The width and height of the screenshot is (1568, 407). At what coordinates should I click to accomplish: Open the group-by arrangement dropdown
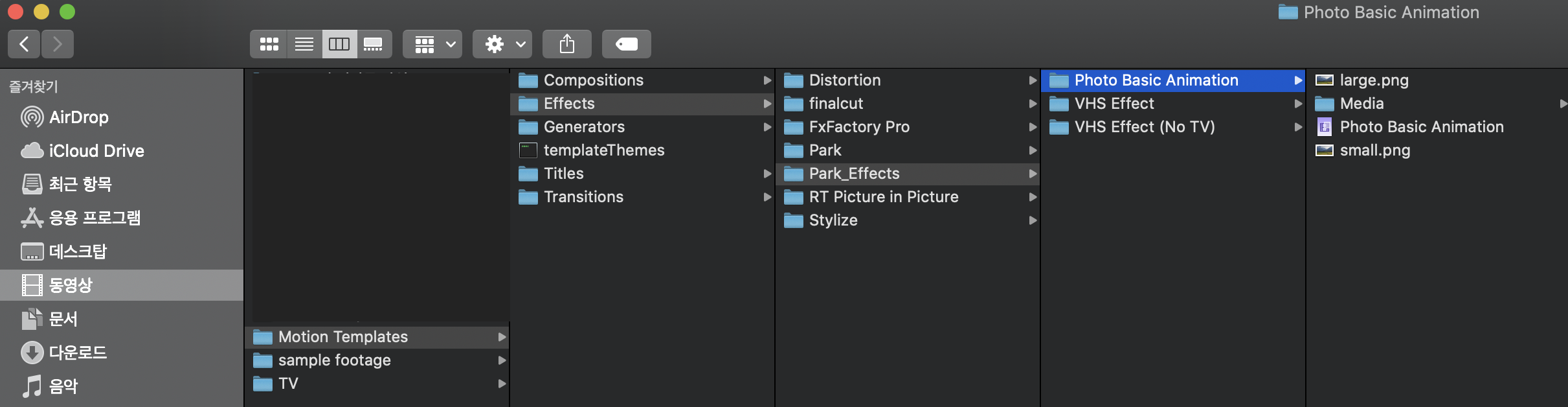(432, 44)
